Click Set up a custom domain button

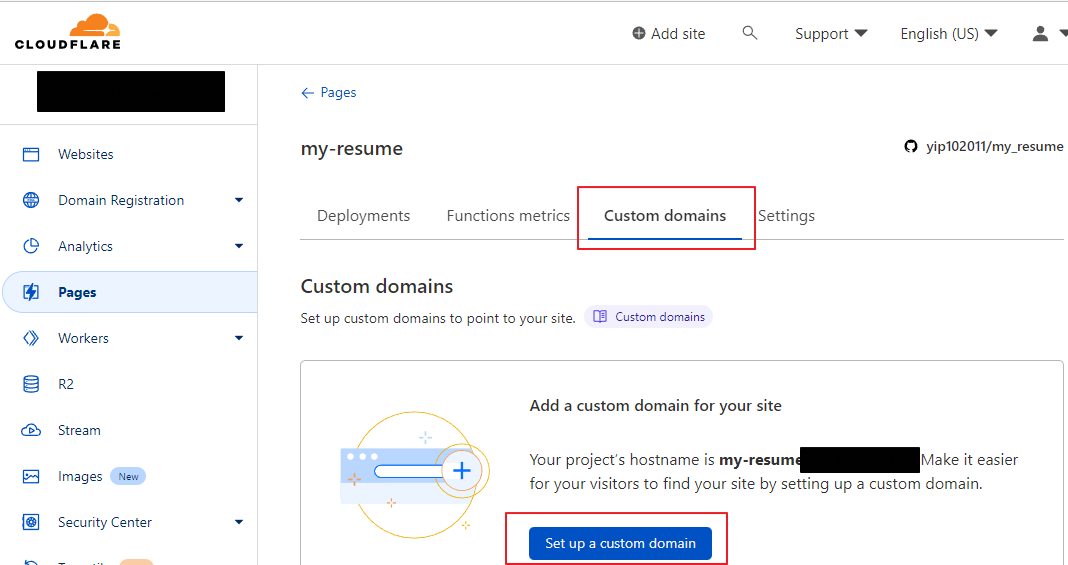click(x=620, y=543)
